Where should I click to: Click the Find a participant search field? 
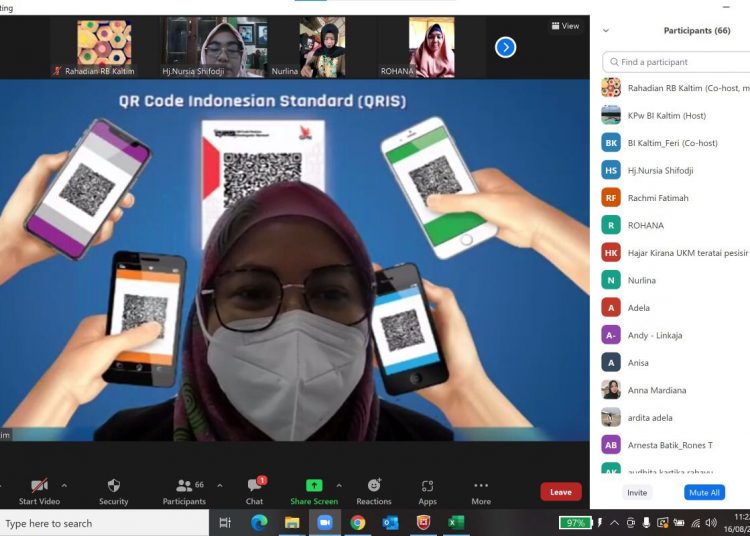680,62
